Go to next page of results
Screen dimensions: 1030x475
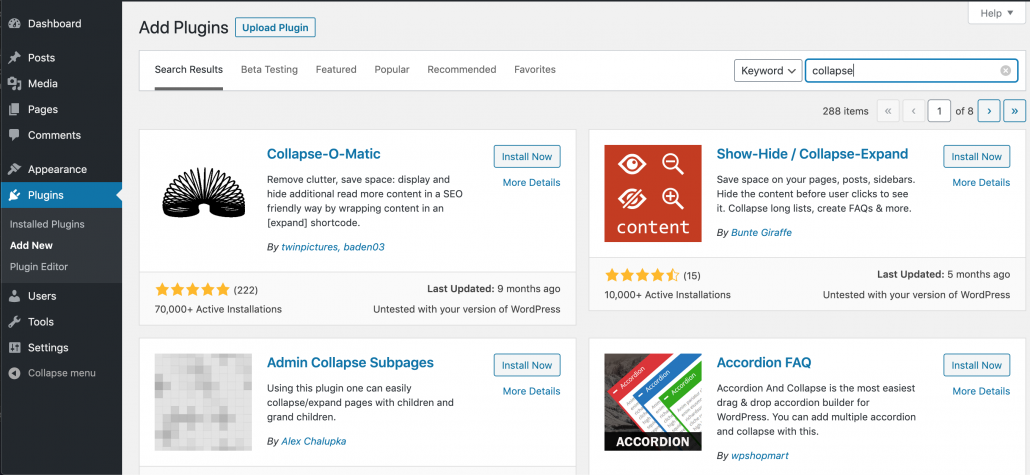(988, 111)
